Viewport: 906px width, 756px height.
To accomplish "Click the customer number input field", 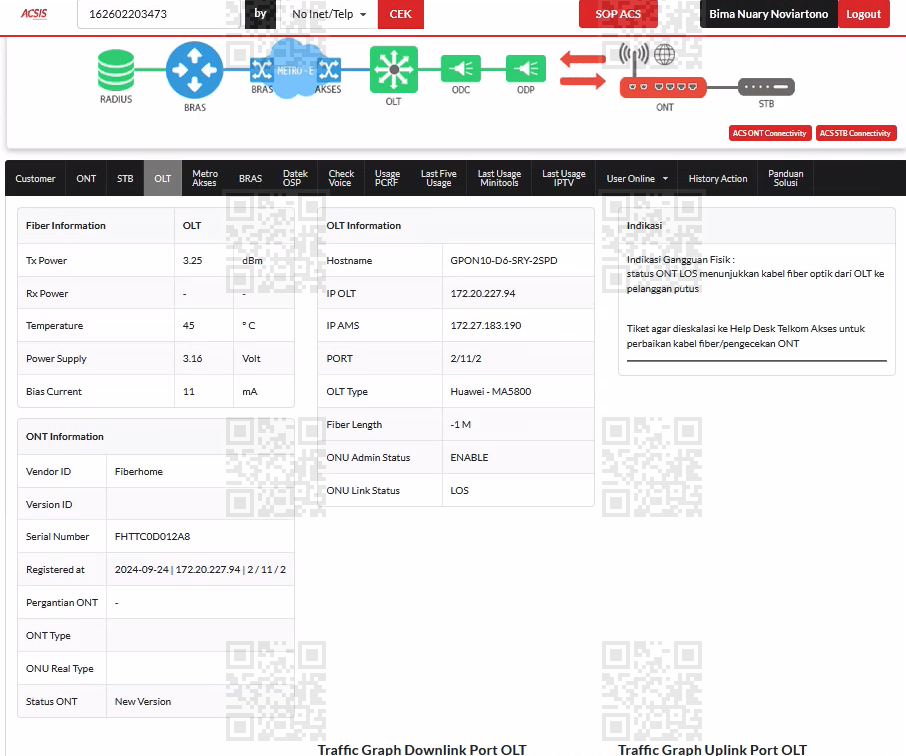I will point(159,14).
